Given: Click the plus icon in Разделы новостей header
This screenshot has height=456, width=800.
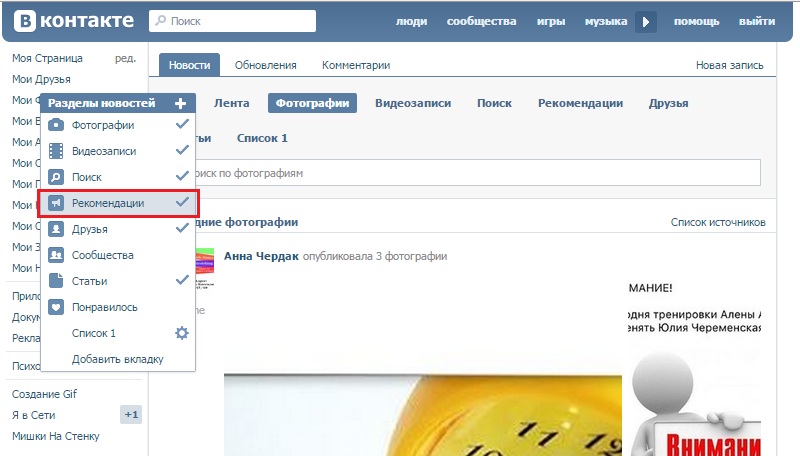Looking at the screenshot, I should pos(180,103).
